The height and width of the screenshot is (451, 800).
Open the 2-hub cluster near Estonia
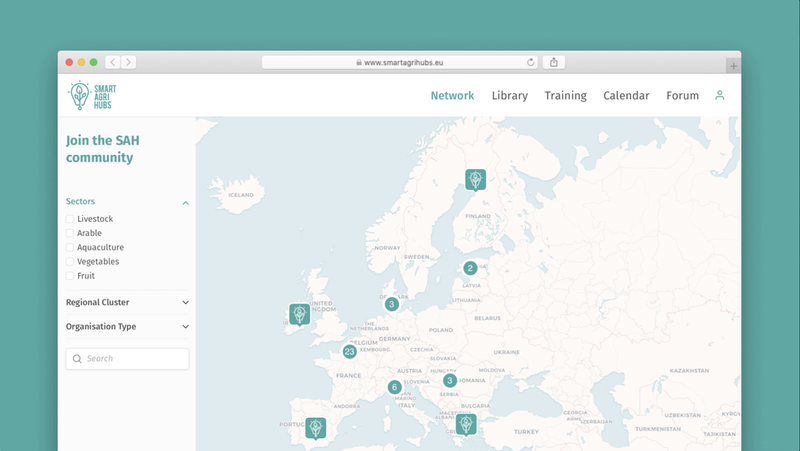pos(470,268)
